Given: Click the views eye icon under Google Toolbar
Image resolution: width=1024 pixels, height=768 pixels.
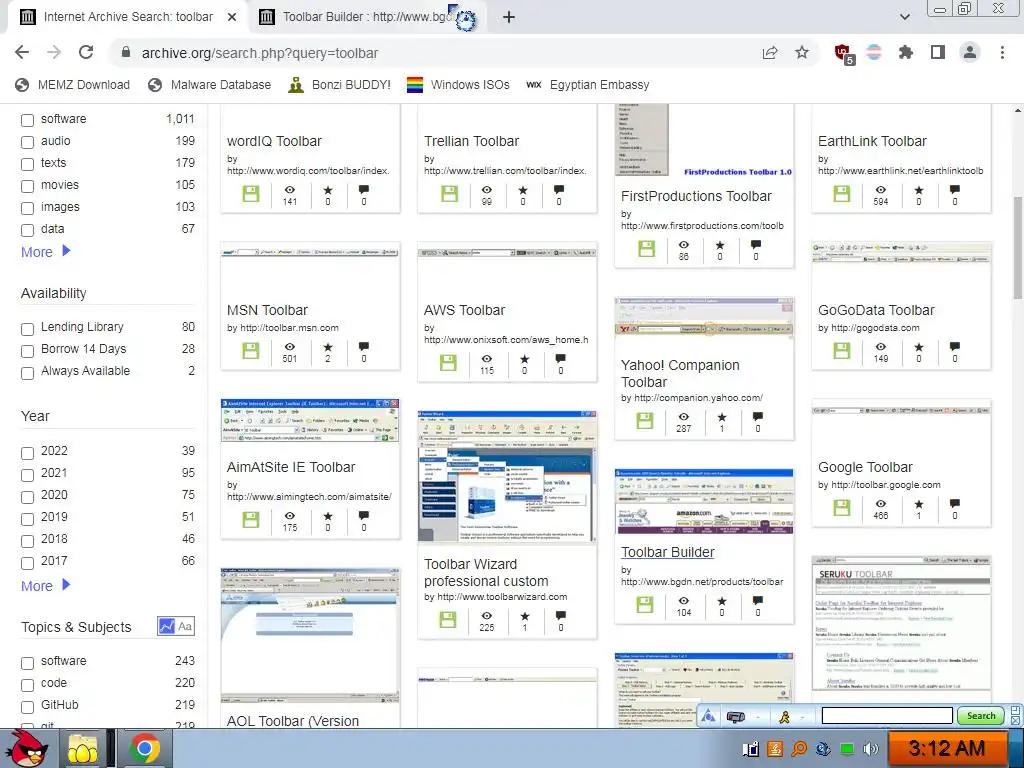Looking at the screenshot, I should coord(880,504).
